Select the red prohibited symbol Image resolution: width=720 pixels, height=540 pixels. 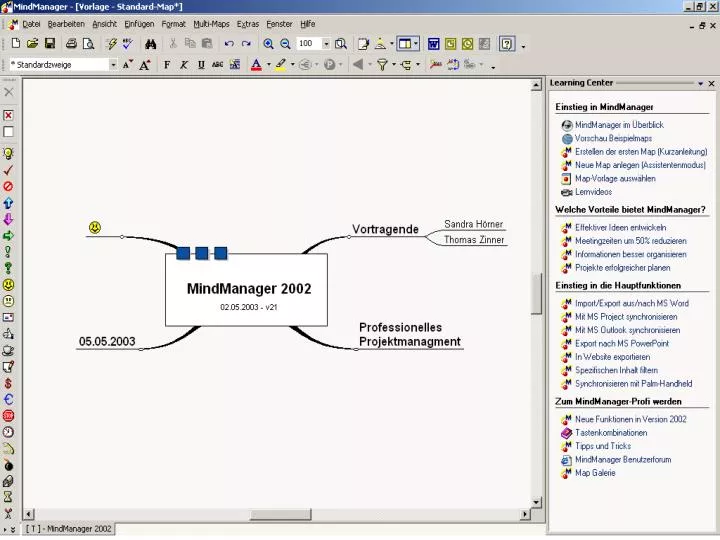pos(8,186)
